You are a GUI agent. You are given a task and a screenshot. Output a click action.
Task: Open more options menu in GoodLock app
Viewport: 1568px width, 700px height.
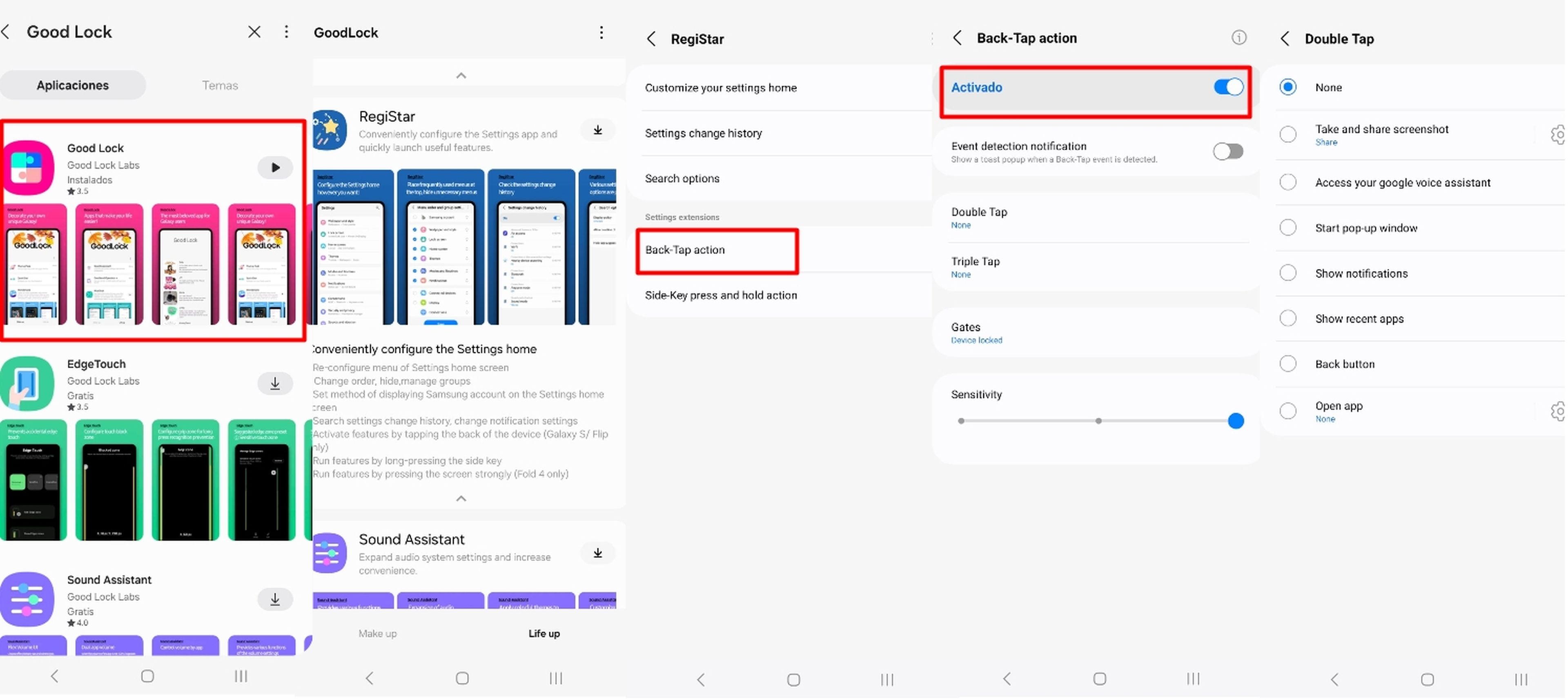coord(601,32)
